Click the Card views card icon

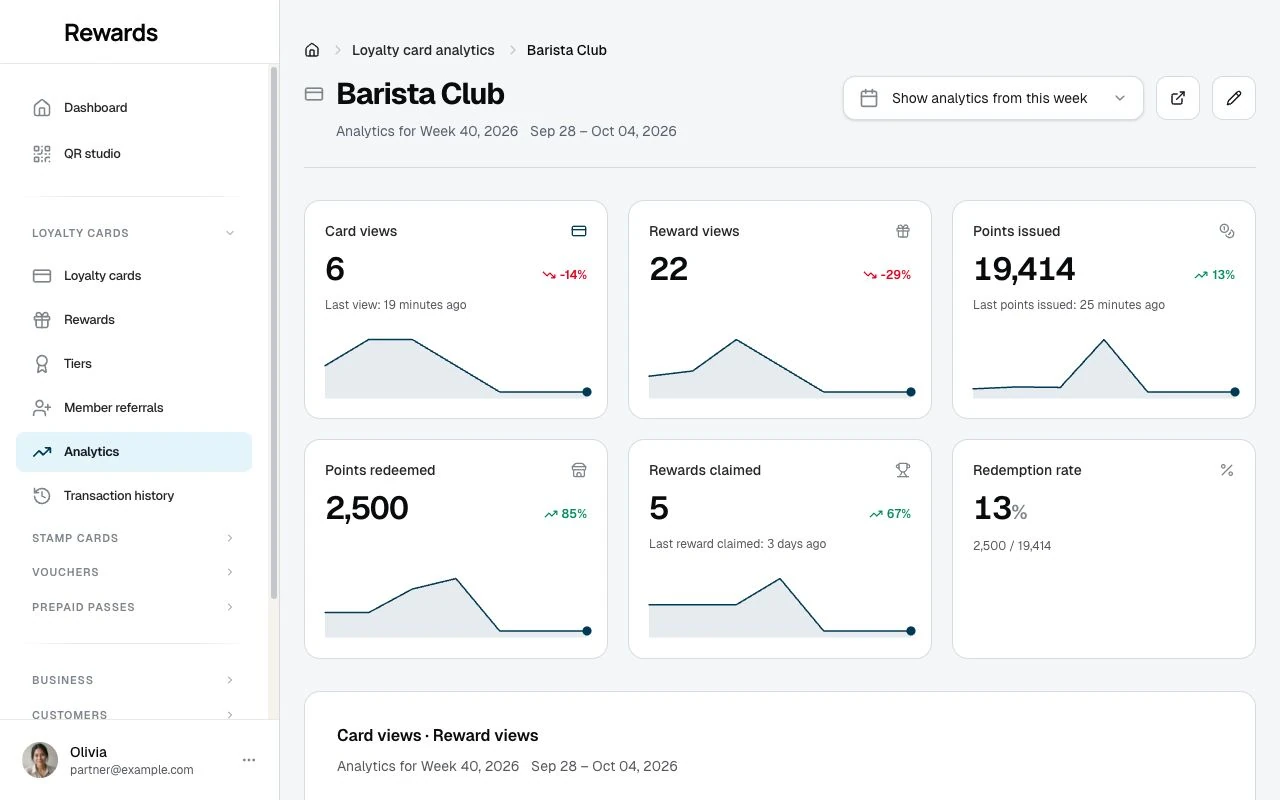point(578,231)
